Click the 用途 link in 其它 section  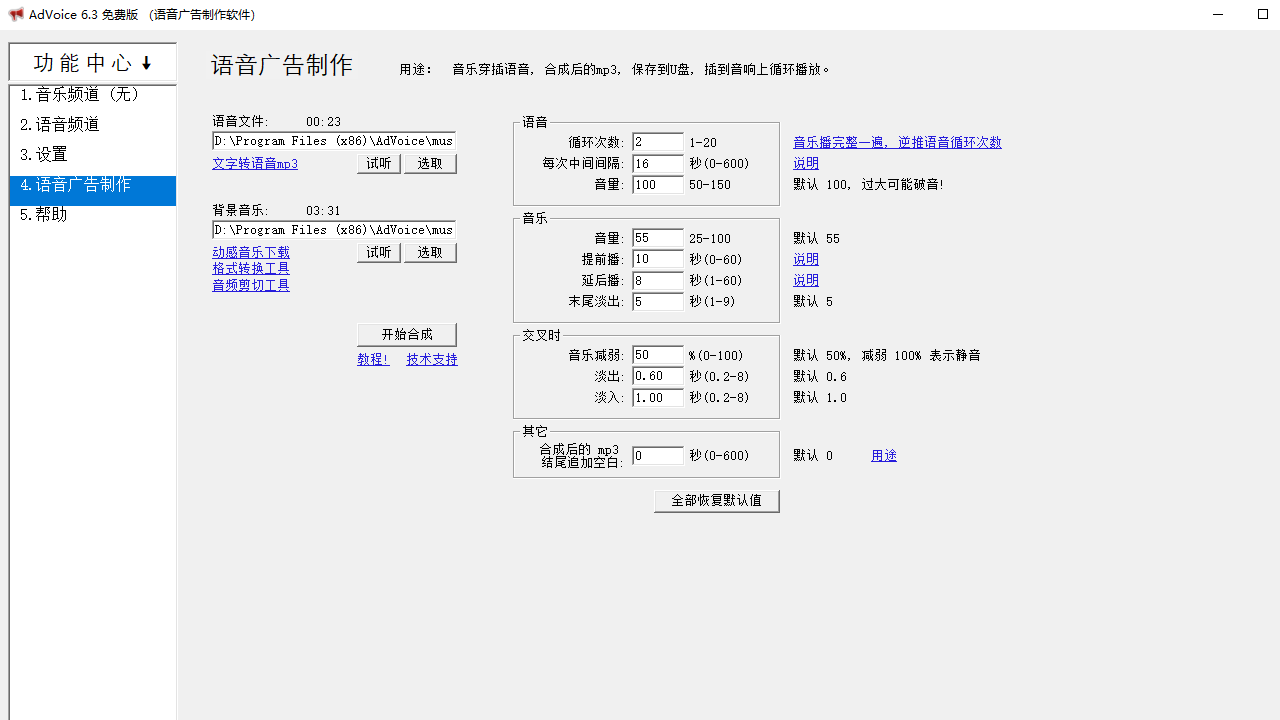(x=884, y=455)
